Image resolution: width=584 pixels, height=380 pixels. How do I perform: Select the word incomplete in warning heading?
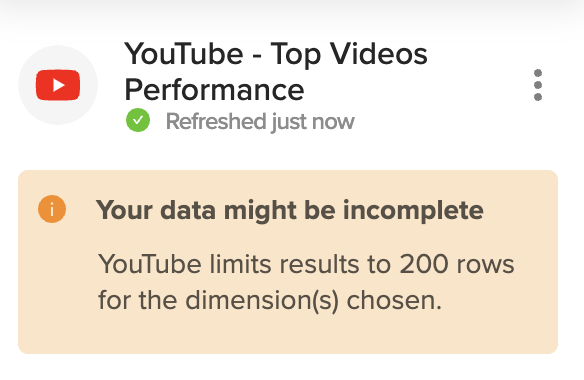pos(413,211)
